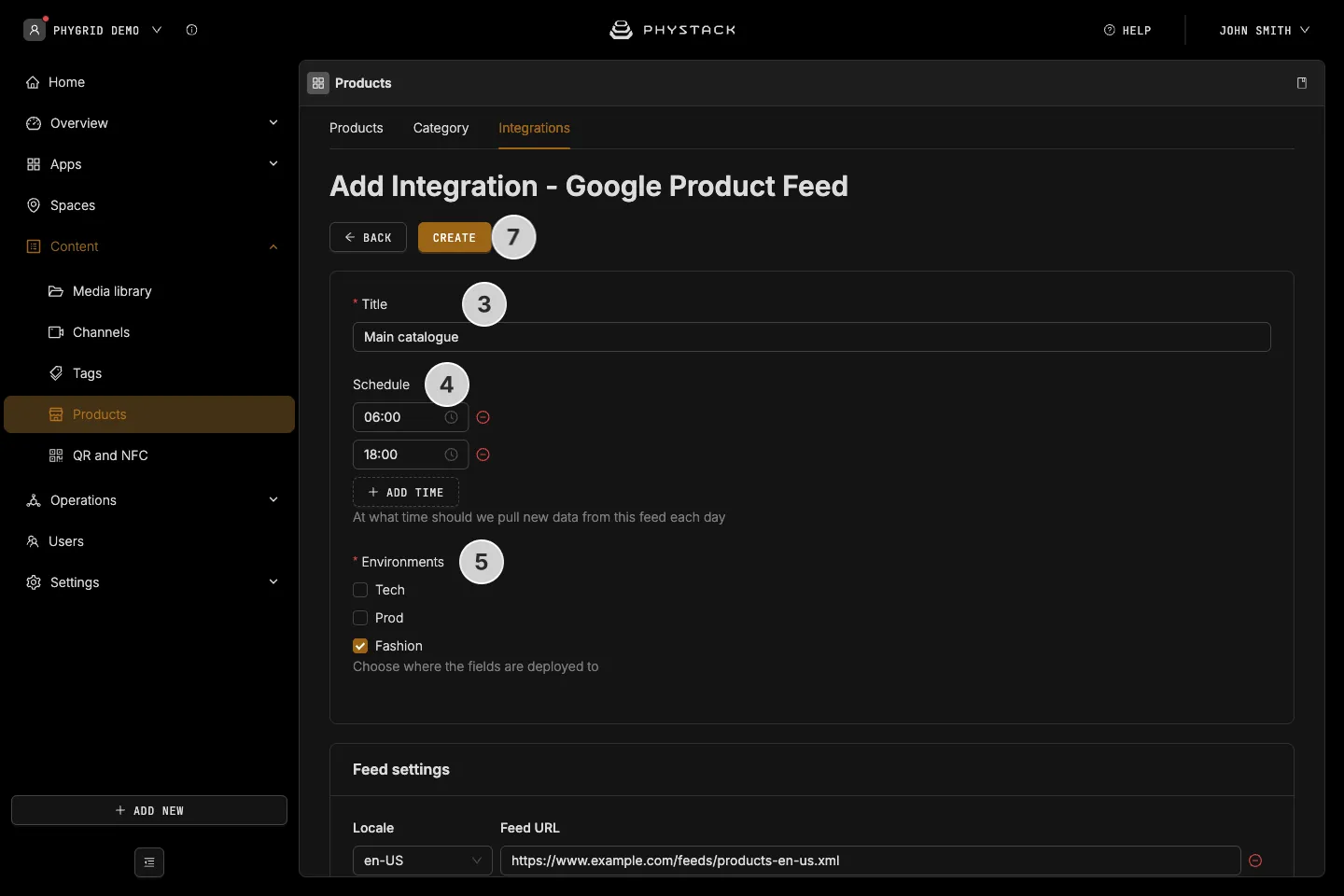Click the Title input field
The width and height of the screenshot is (1344, 896).
[x=812, y=337]
